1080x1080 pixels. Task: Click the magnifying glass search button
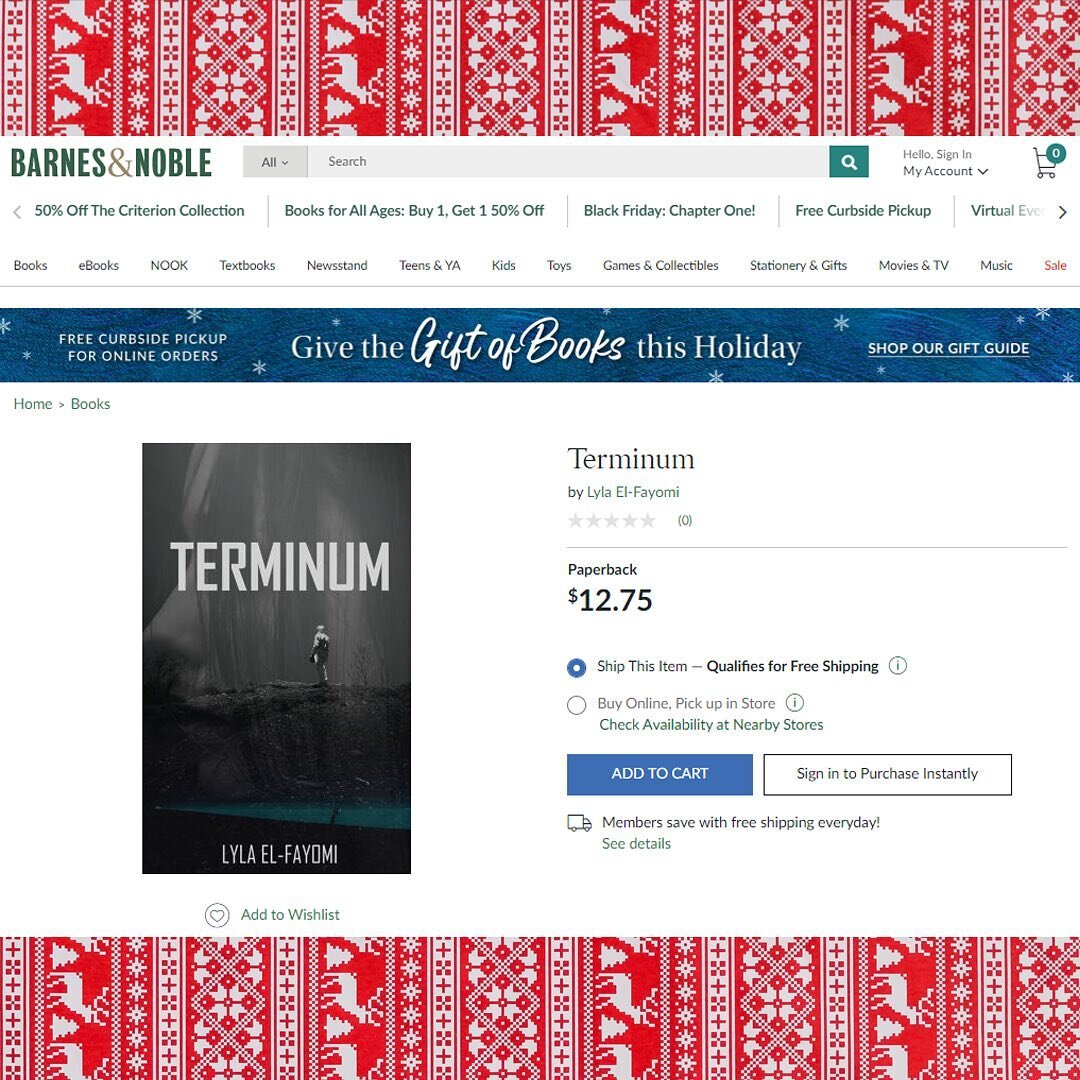click(x=849, y=162)
